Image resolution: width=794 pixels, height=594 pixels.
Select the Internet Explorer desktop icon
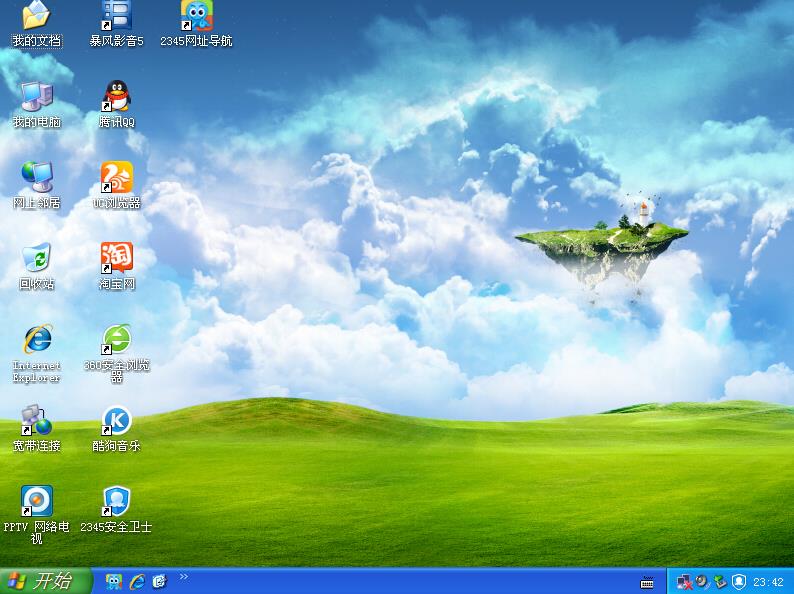pyautogui.click(x=36, y=340)
